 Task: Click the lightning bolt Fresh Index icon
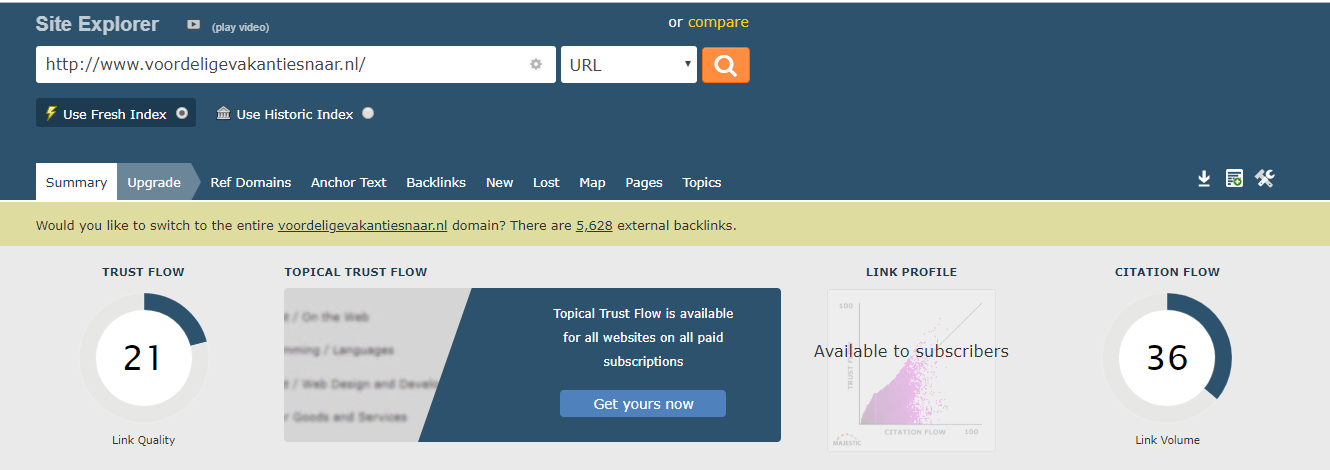pos(51,113)
